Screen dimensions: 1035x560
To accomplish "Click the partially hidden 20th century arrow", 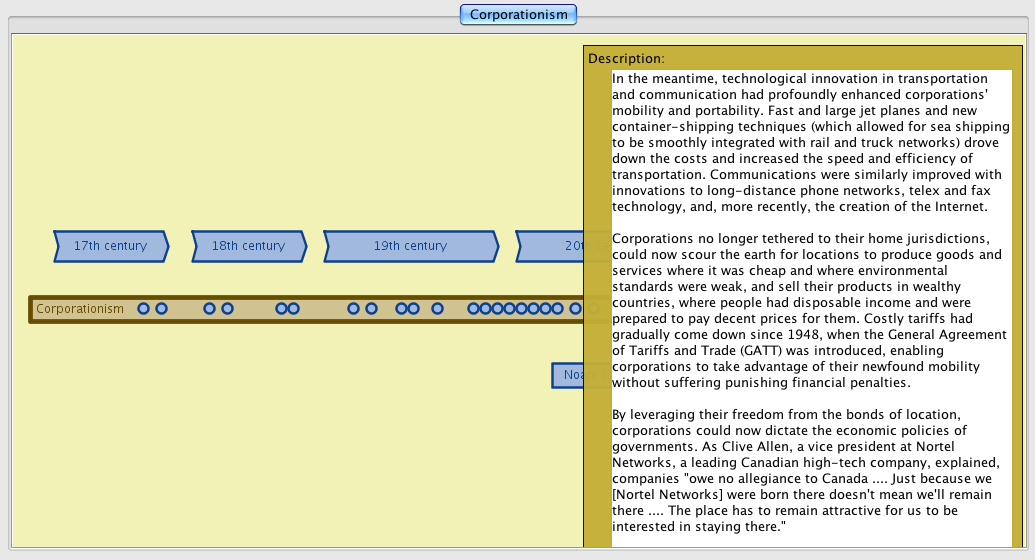I will [x=550, y=246].
